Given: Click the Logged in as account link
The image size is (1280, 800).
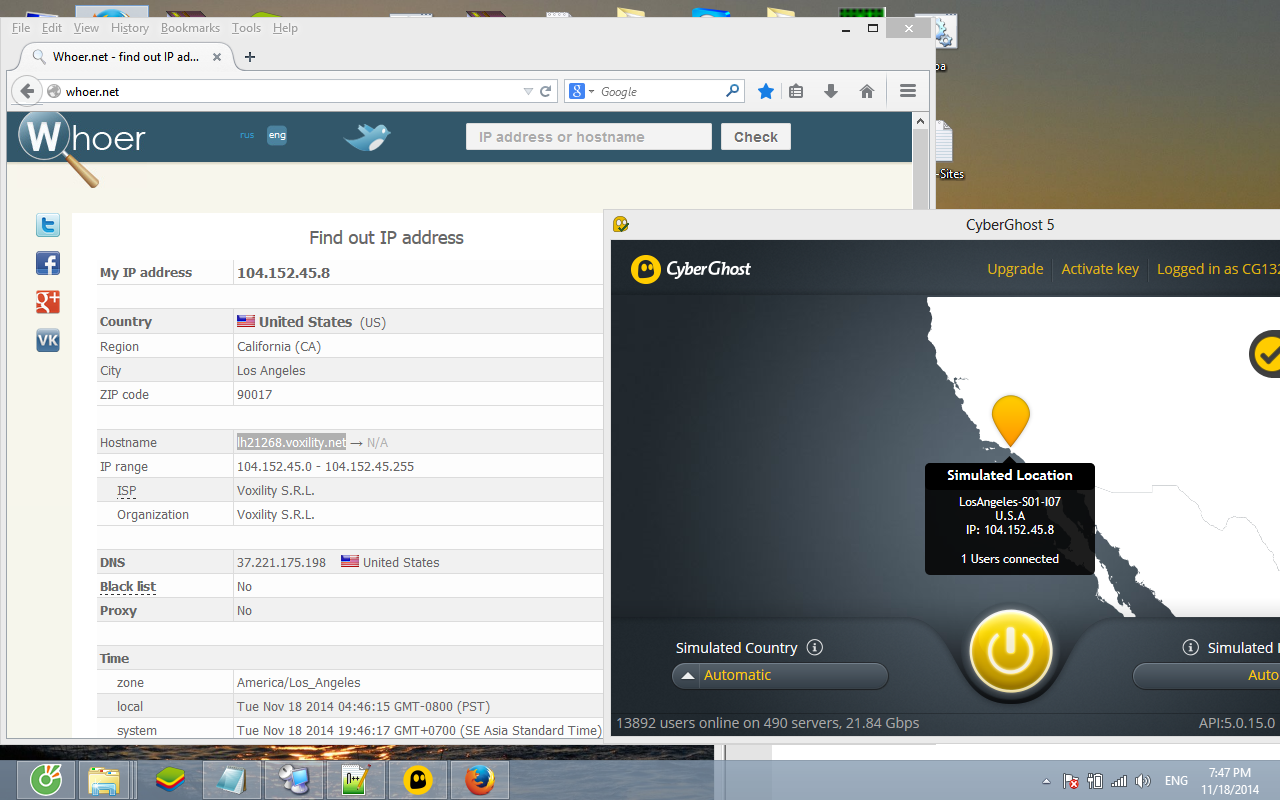Looking at the screenshot, I should coord(1218,269).
